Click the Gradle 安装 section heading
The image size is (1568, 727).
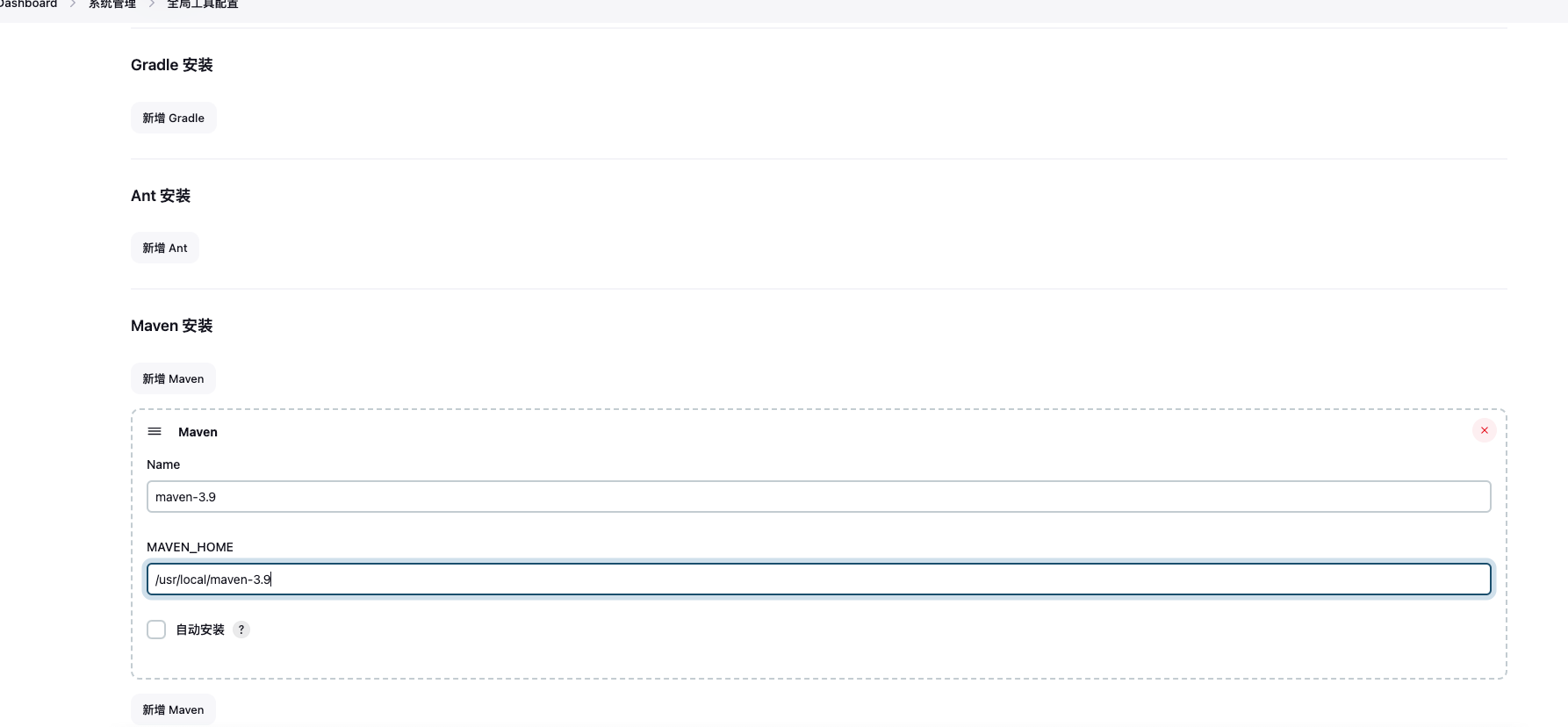171,64
